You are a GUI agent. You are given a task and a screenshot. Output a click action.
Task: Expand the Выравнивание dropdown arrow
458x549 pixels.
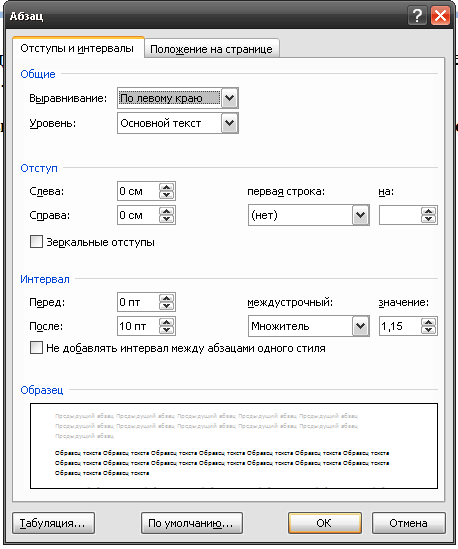[229, 98]
